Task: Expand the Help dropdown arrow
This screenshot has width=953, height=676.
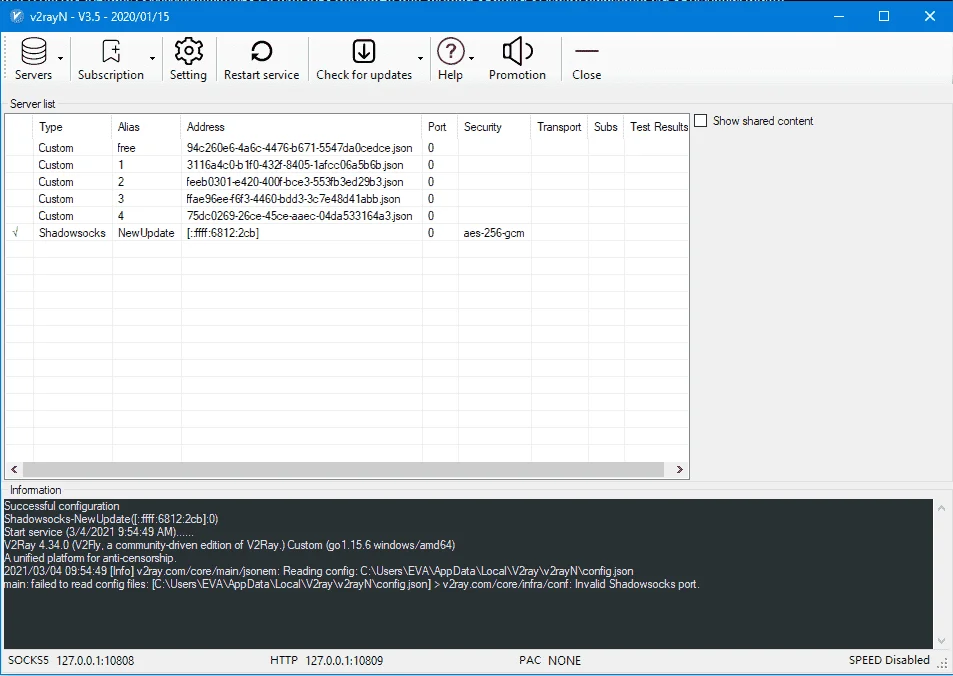Action: point(472,58)
